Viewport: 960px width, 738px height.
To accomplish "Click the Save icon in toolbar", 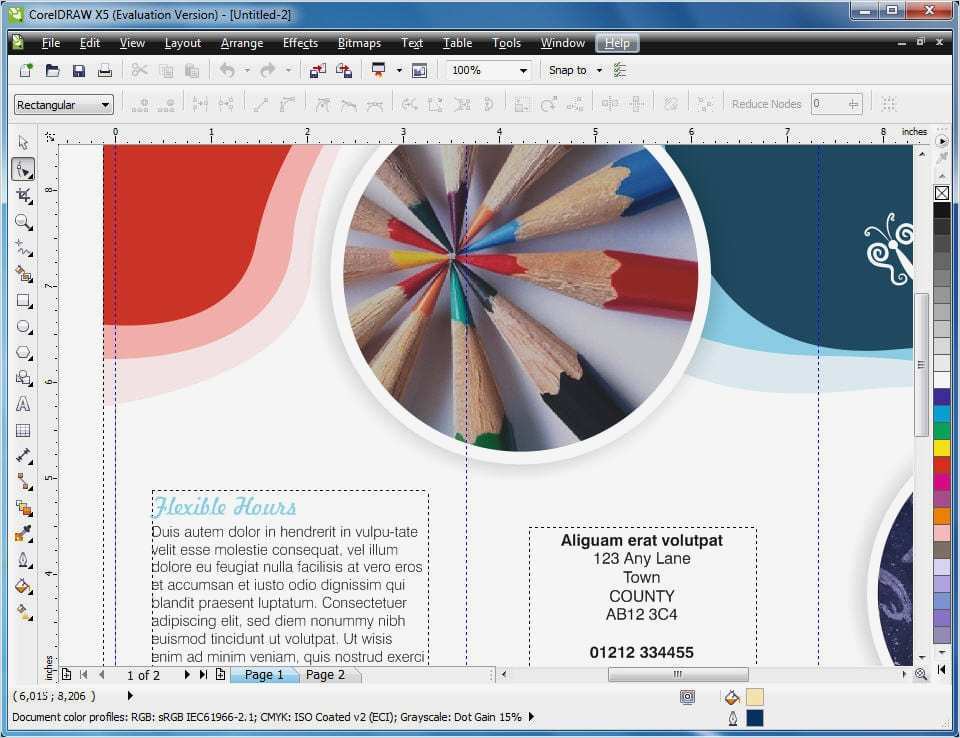I will [78, 70].
